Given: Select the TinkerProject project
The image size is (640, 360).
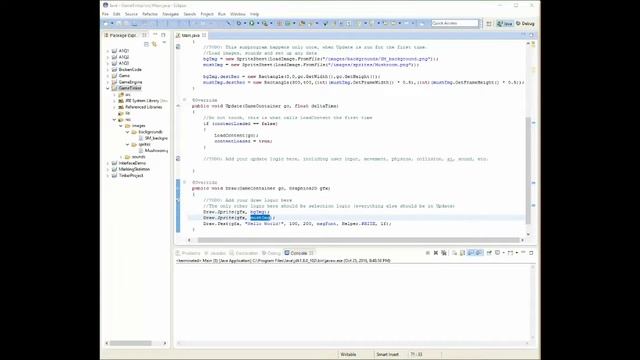Looking at the screenshot, I should pos(127,176).
